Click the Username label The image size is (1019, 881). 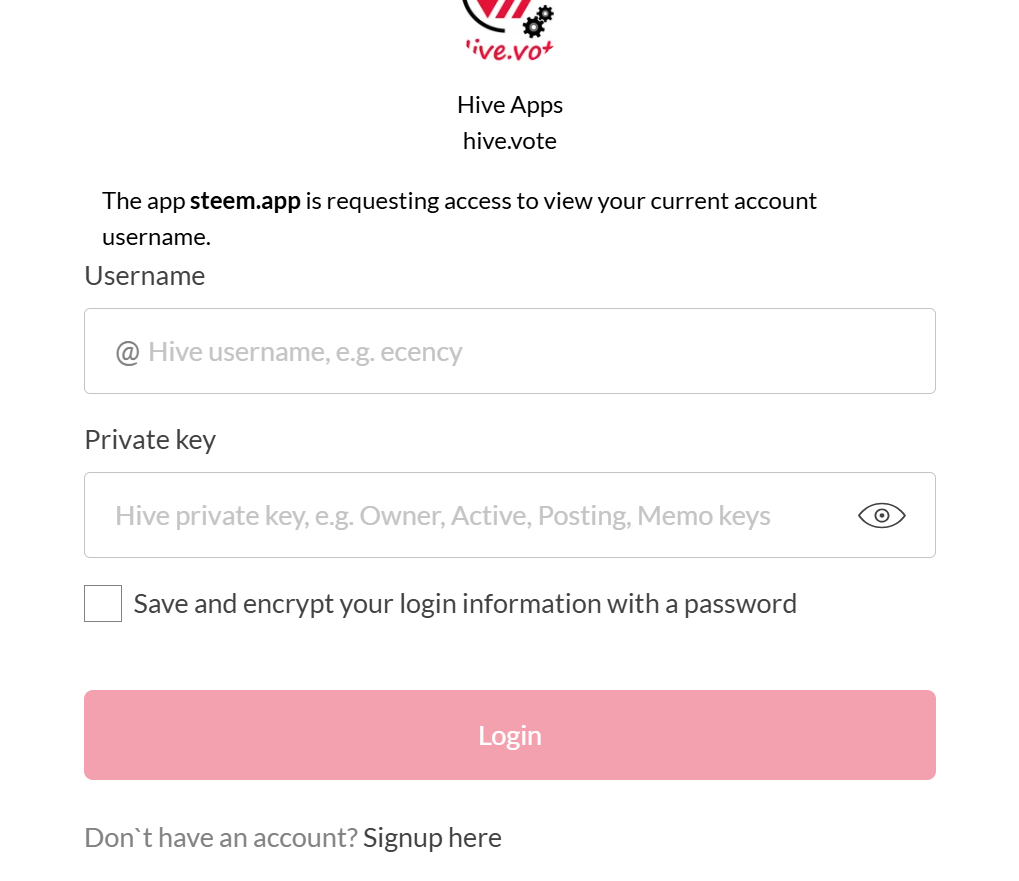click(x=145, y=276)
